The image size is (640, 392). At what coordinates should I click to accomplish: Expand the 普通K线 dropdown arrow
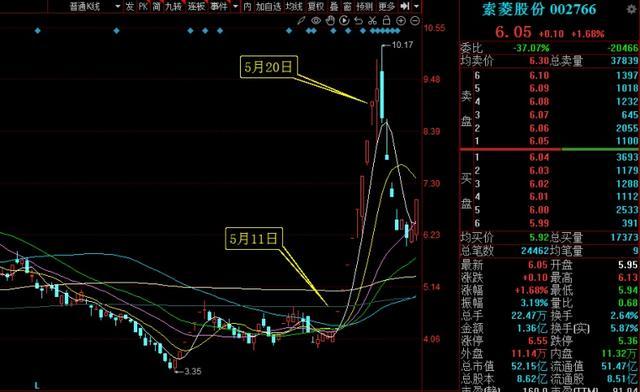coord(118,7)
